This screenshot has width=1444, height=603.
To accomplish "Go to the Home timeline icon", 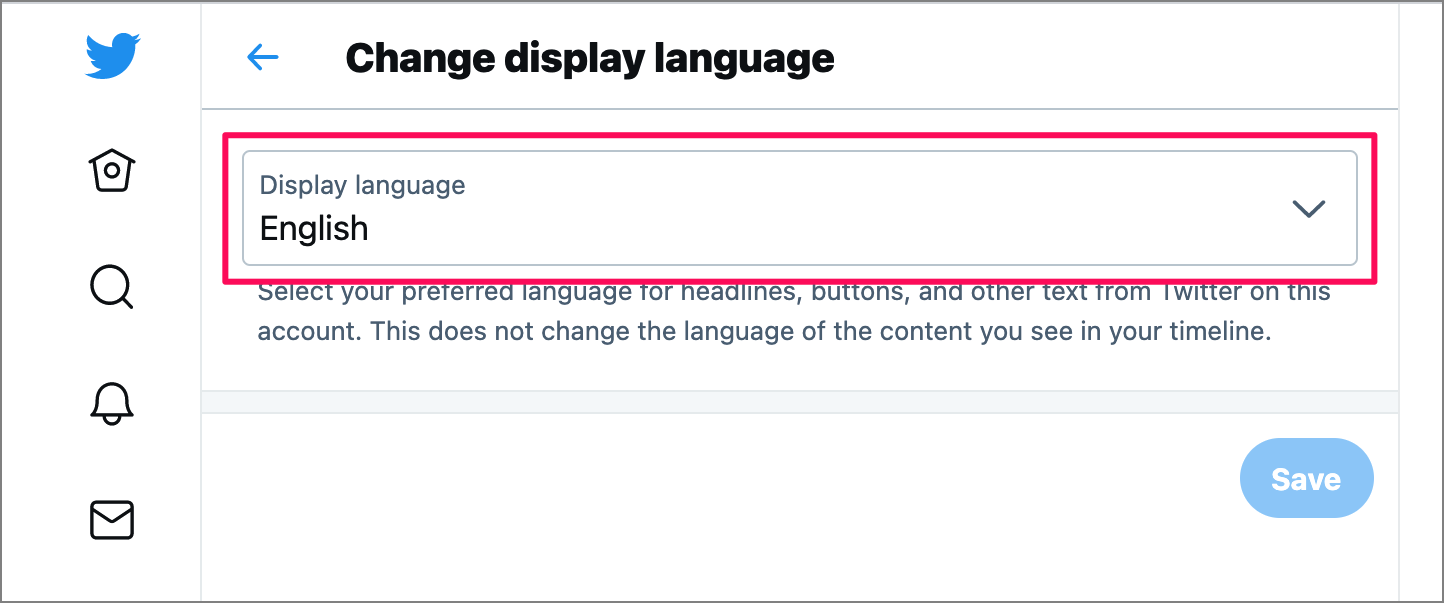I will [112, 171].
